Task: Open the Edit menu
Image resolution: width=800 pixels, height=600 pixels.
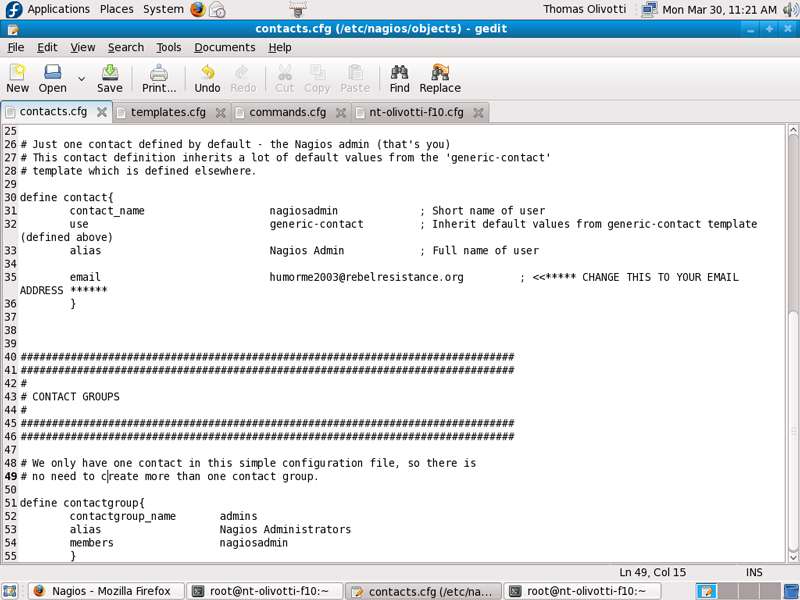Action: coord(47,47)
